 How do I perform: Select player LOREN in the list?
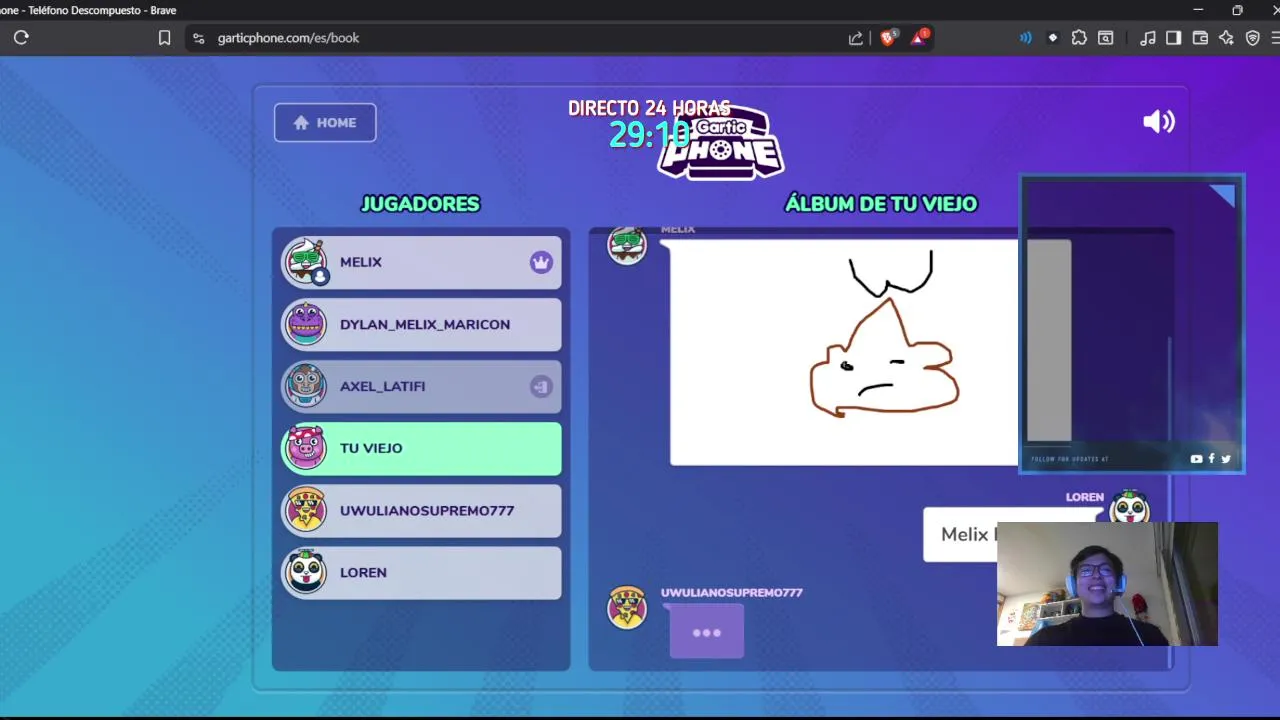coord(421,572)
